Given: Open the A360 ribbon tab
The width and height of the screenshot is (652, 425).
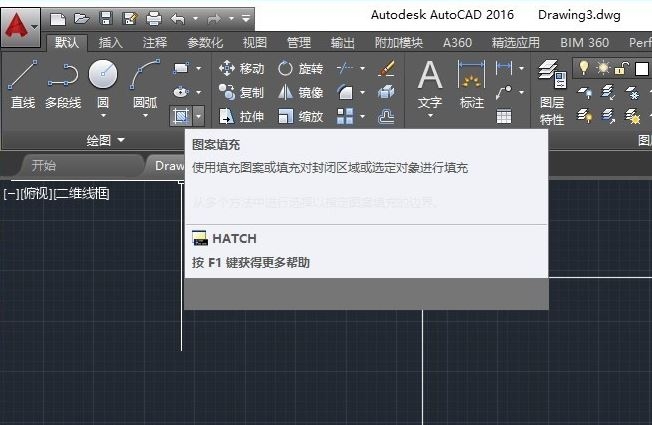Looking at the screenshot, I should click(x=457, y=42).
